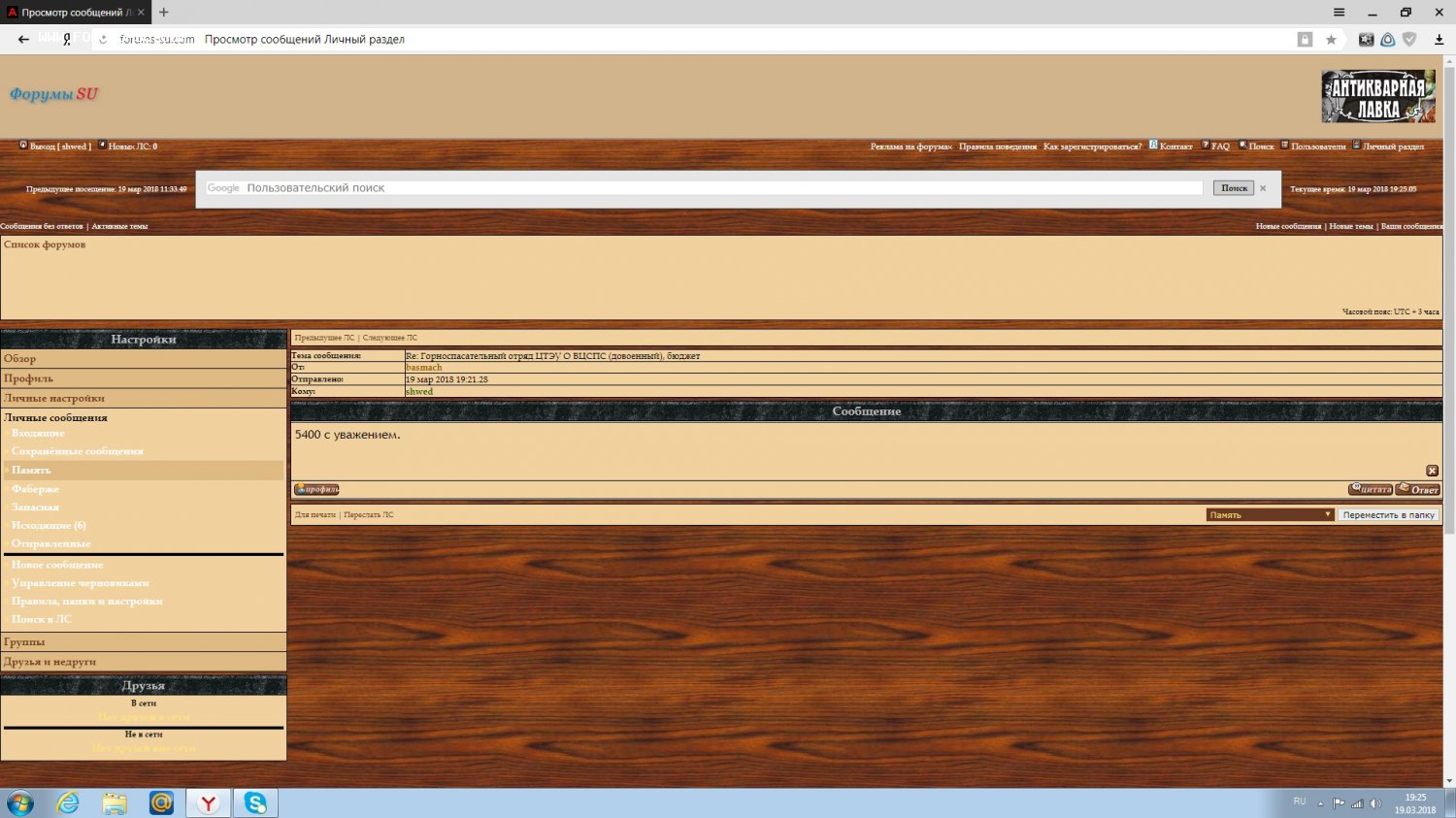Click the delete message X icon
Image resolution: width=1456 pixels, height=818 pixels.
coord(1432,471)
